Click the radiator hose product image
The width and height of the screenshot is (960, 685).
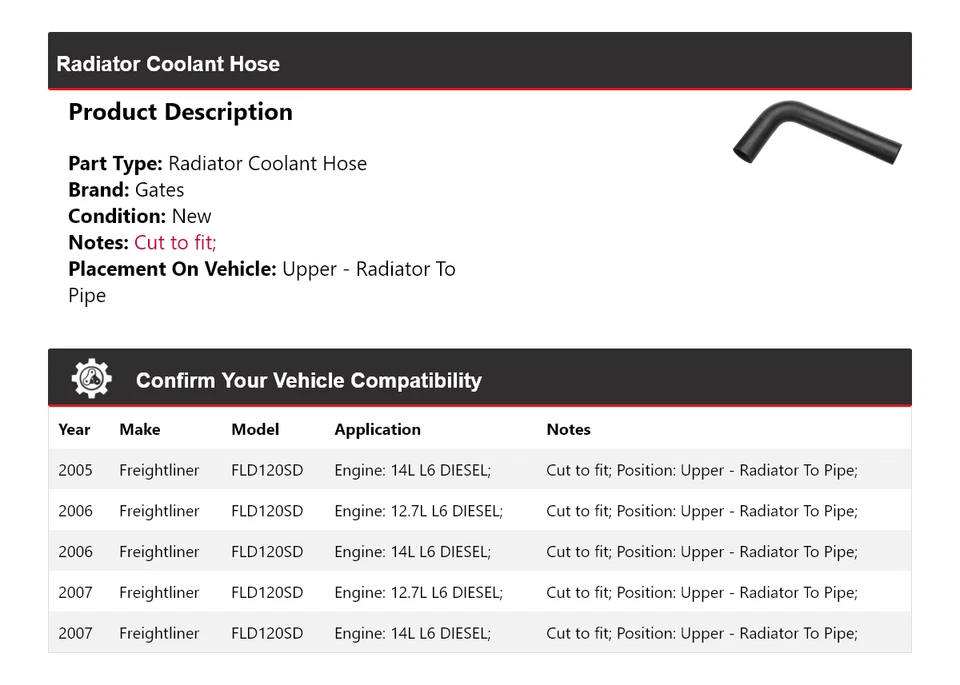817,132
